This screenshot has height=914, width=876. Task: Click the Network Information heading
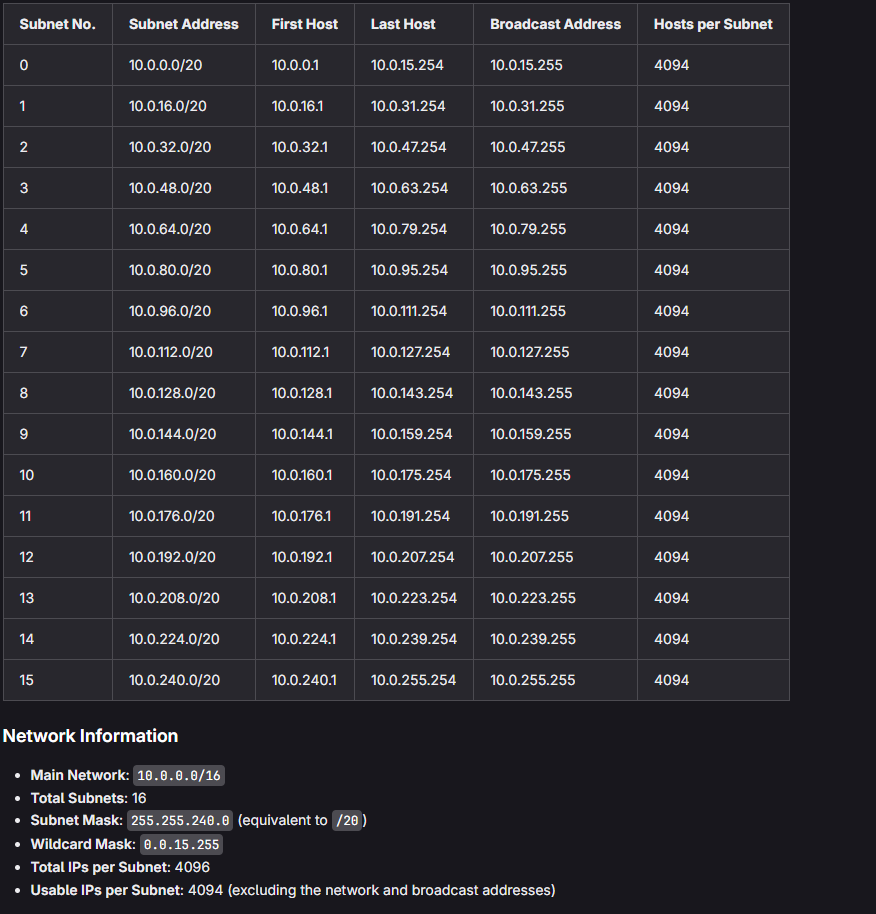91,736
